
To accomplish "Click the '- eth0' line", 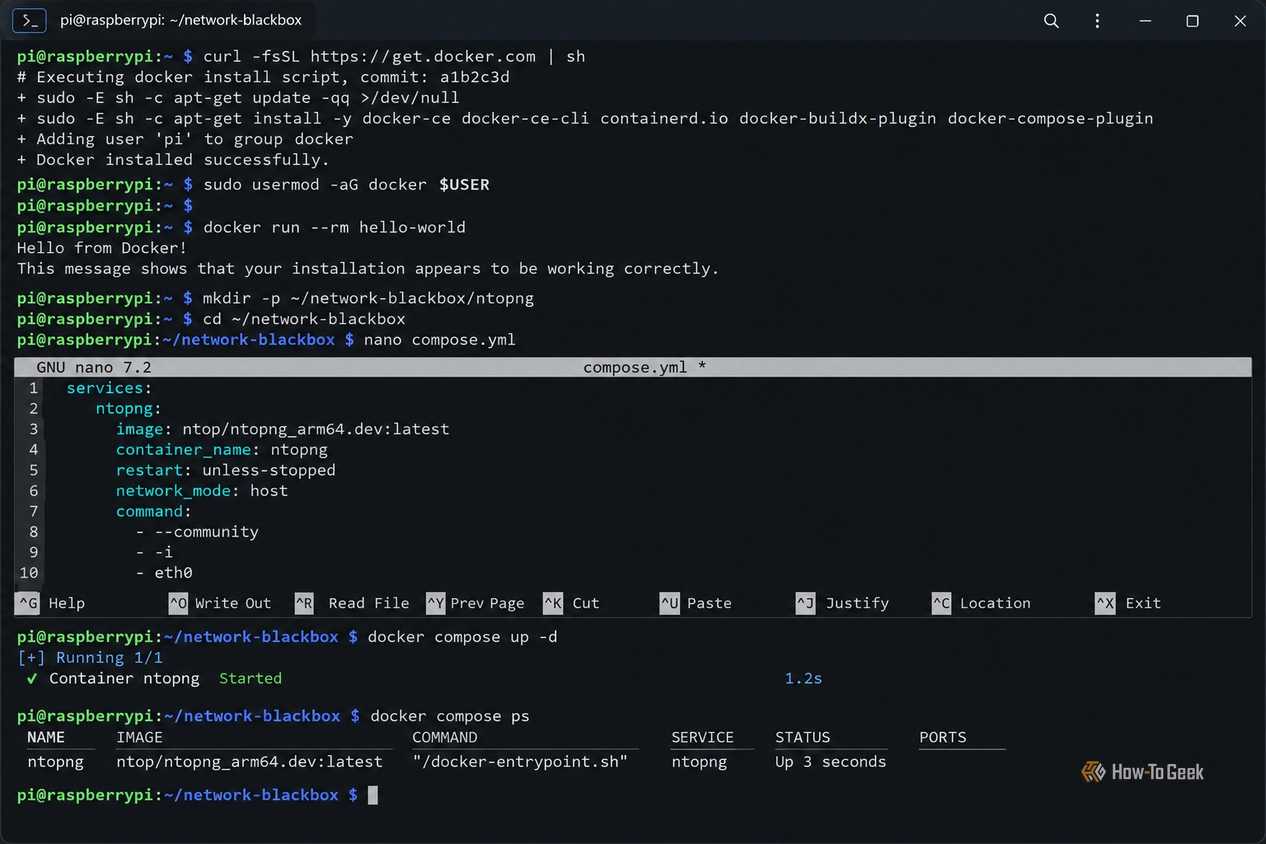I will pos(164,573).
